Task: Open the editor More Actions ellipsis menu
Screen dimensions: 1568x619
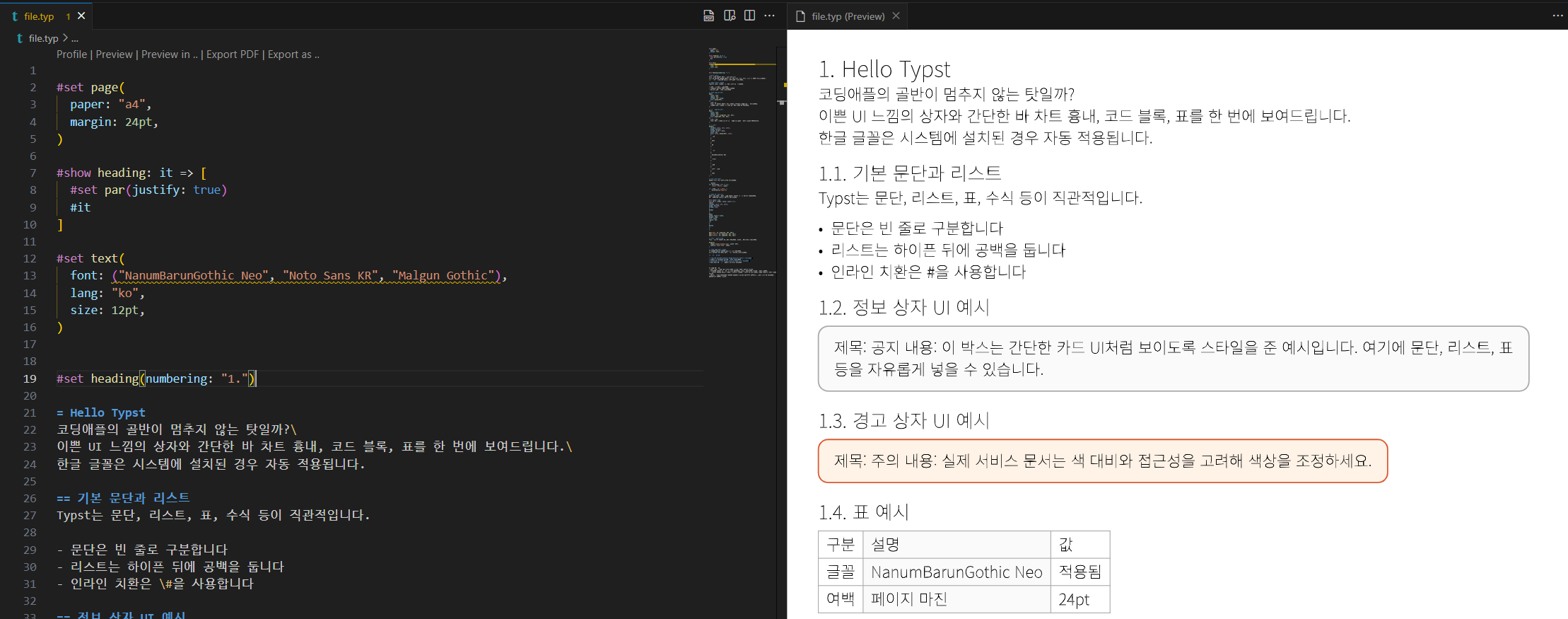Action: coord(769,16)
